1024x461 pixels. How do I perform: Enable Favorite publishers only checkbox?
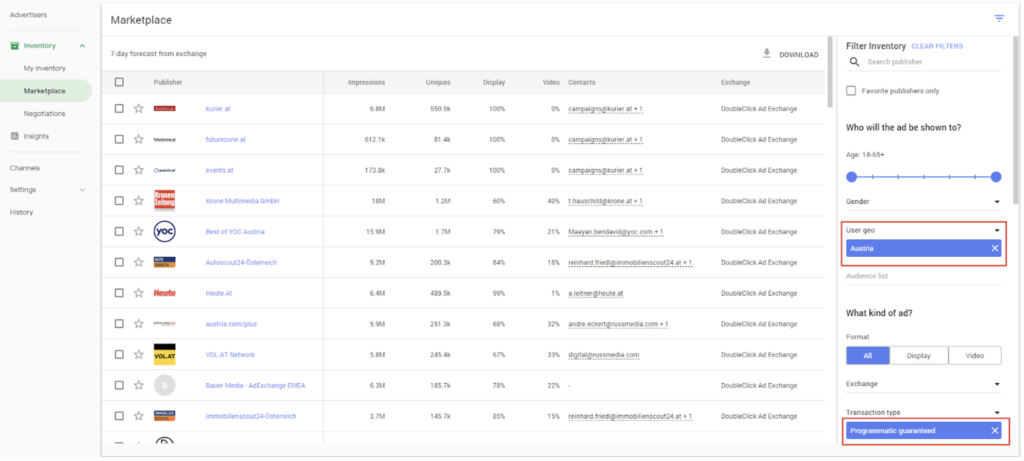pos(852,91)
